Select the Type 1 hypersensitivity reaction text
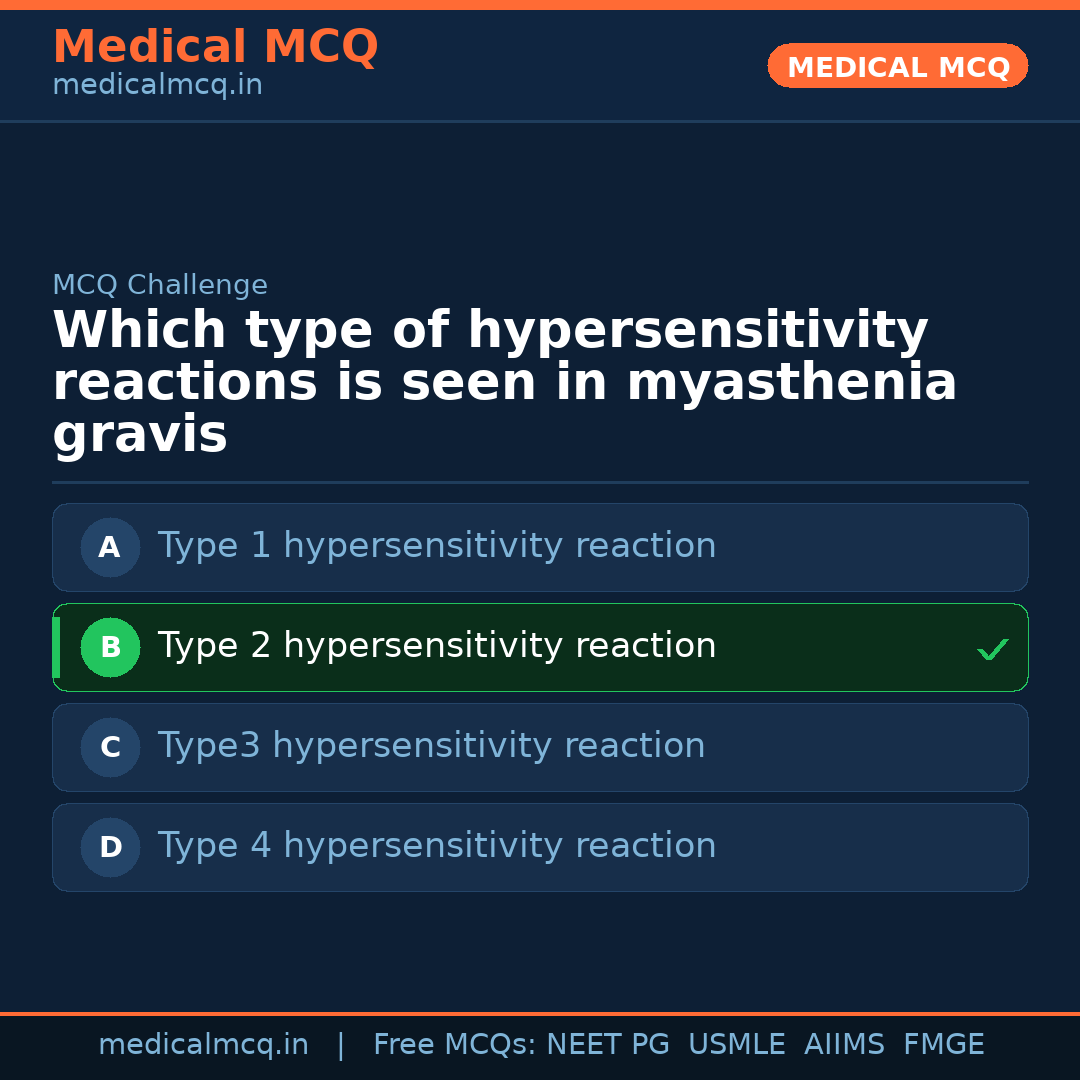This screenshot has height=1080, width=1080. click(437, 546)
